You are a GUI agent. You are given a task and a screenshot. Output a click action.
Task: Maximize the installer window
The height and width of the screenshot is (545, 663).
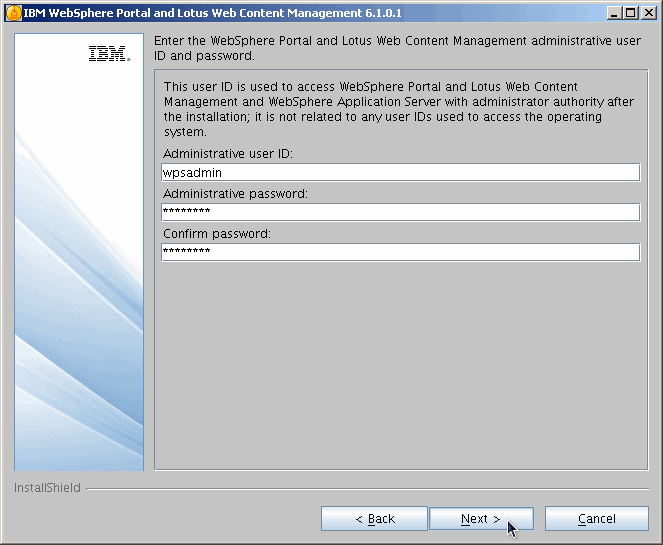point(630,12)
